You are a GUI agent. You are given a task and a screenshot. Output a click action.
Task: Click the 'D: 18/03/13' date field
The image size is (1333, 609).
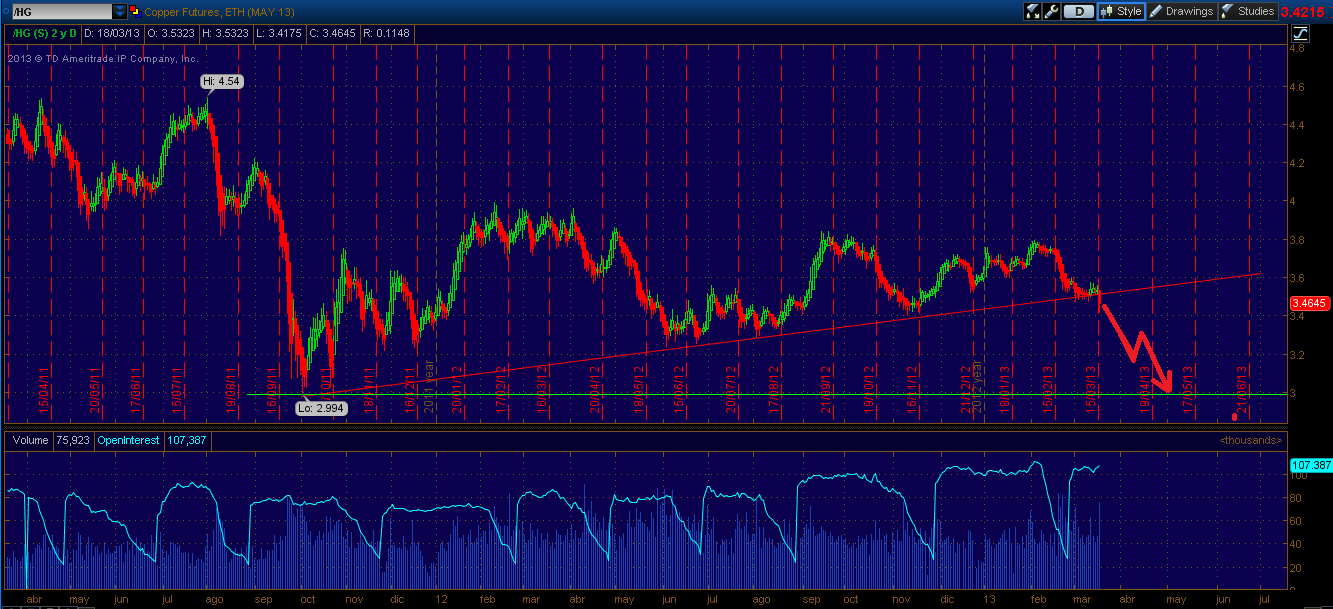[112, 33]
